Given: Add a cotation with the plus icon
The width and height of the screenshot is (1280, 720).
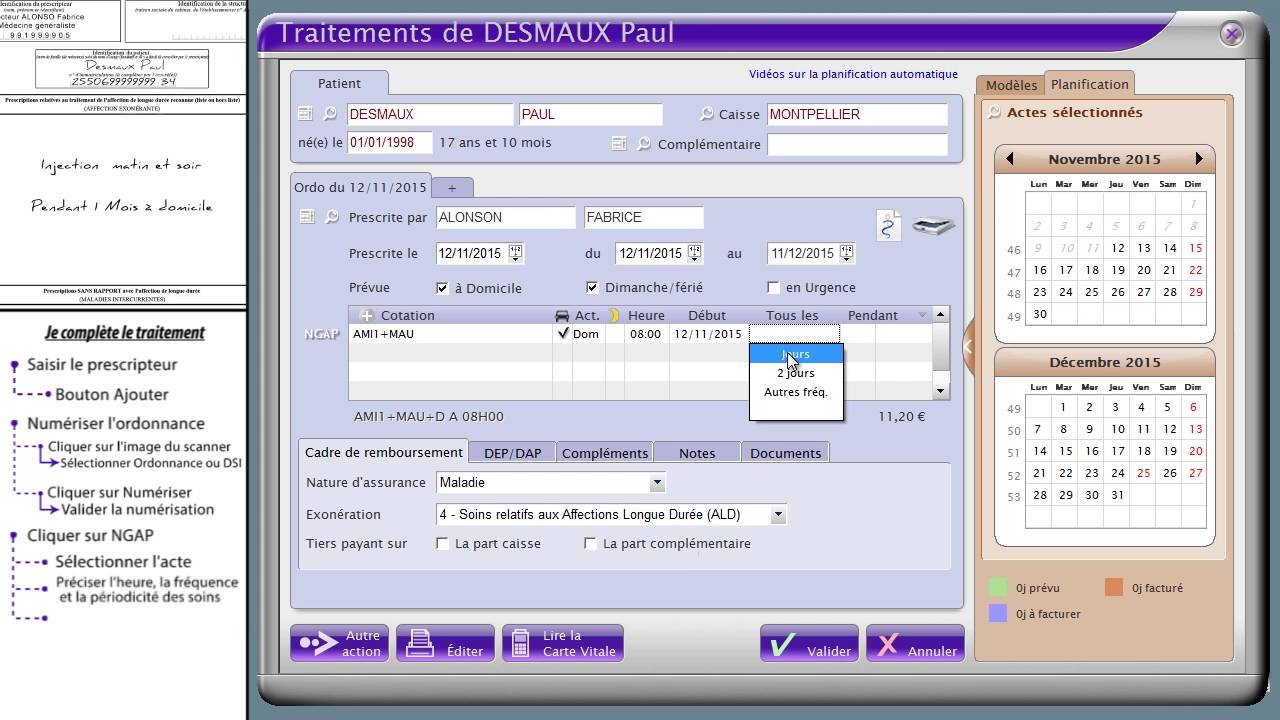Looking at the screenshot, I should pyautogui.click(x=366, y=315).
